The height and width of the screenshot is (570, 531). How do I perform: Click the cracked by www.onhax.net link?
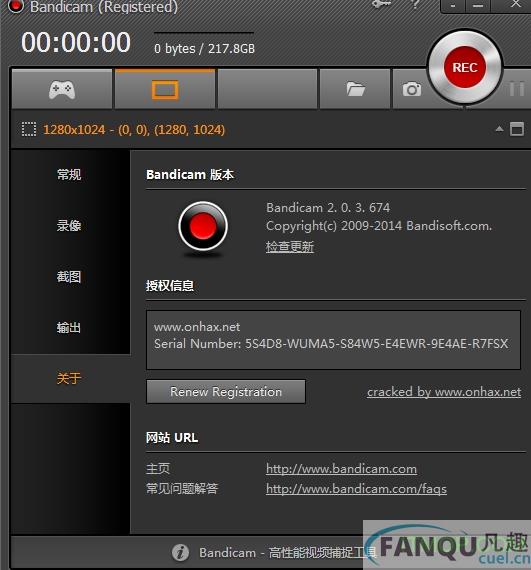tap(444, 392)
